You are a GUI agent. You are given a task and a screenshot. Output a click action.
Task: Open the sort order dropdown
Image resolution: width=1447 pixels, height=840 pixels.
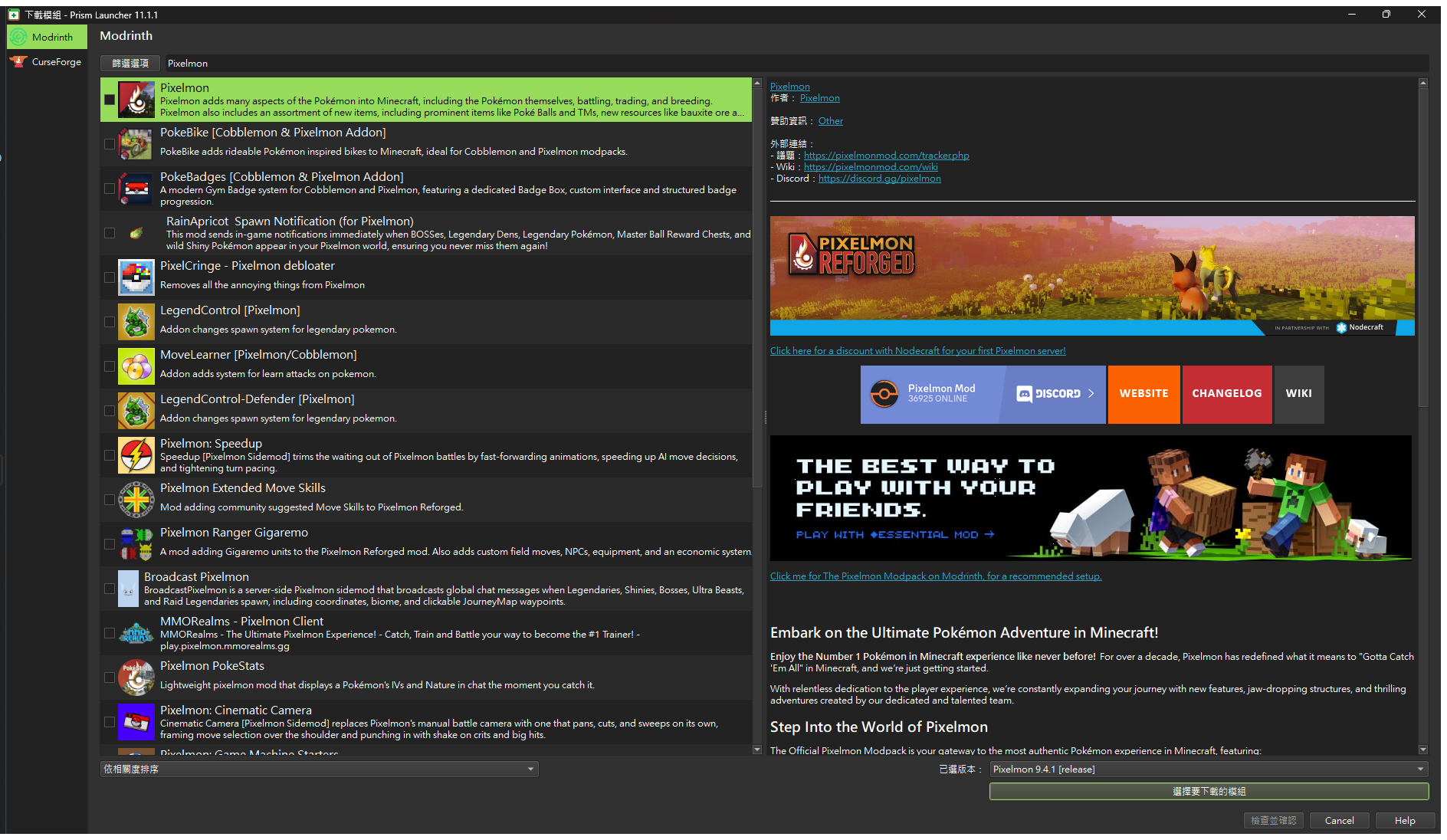click(x=319, y=769)
